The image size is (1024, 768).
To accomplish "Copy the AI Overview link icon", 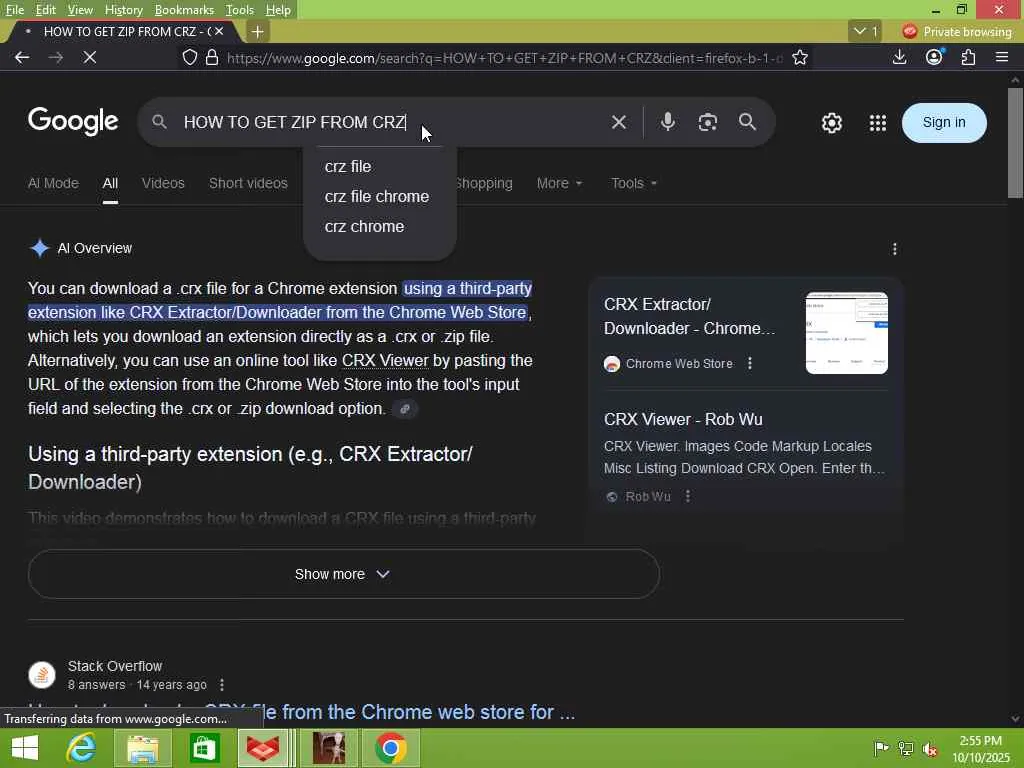I will (405, 409).
